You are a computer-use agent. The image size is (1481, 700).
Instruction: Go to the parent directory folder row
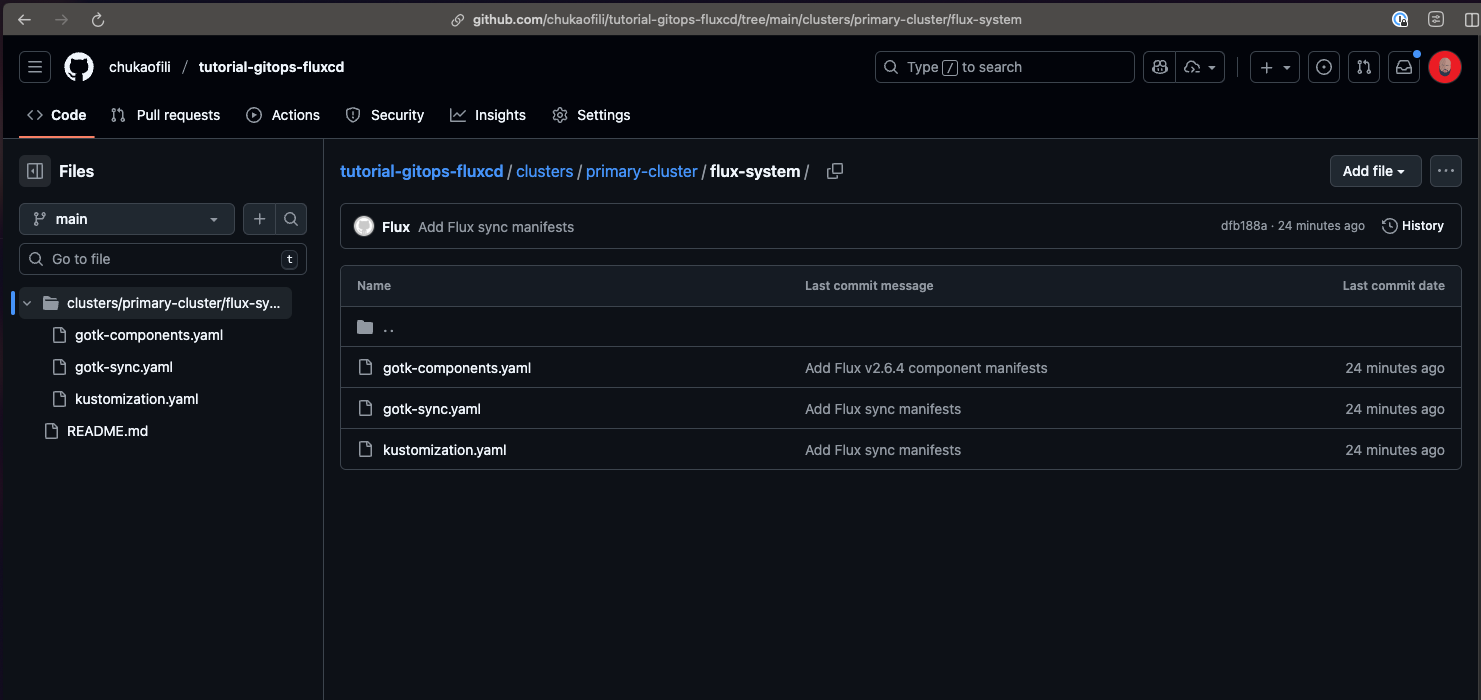click(900, 327)
